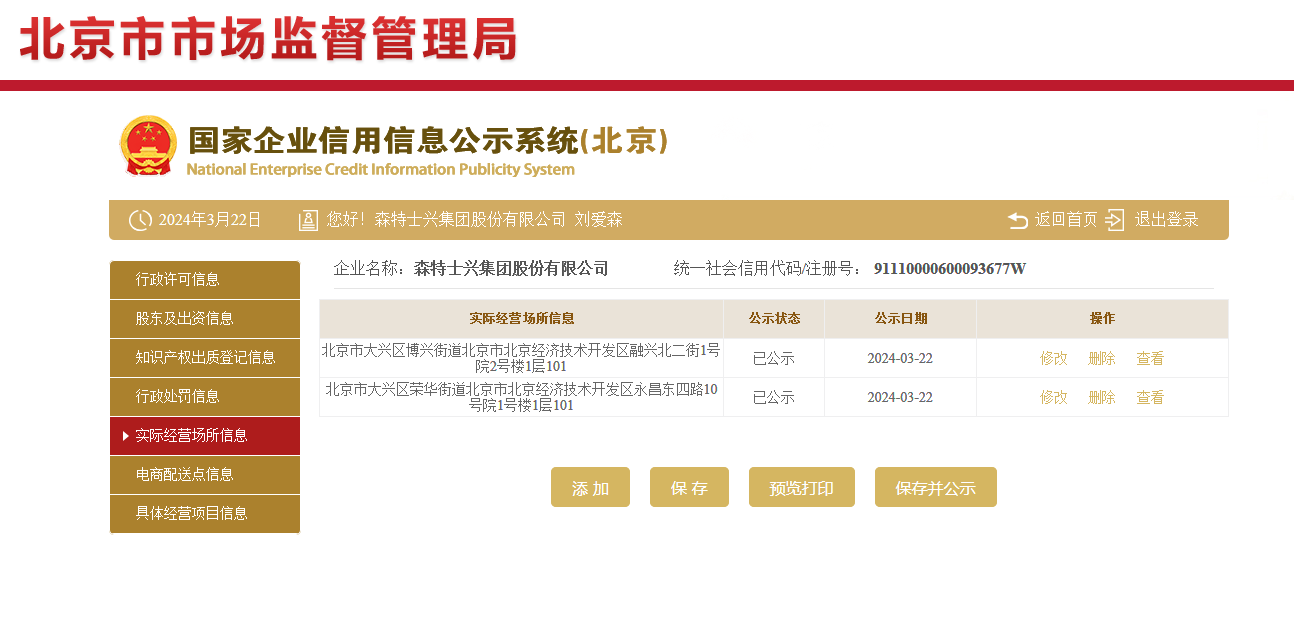Click the National Enterprise Credit Information subtitle
Viewport: 1294px width, 617px height.
(x=381, y=170)
